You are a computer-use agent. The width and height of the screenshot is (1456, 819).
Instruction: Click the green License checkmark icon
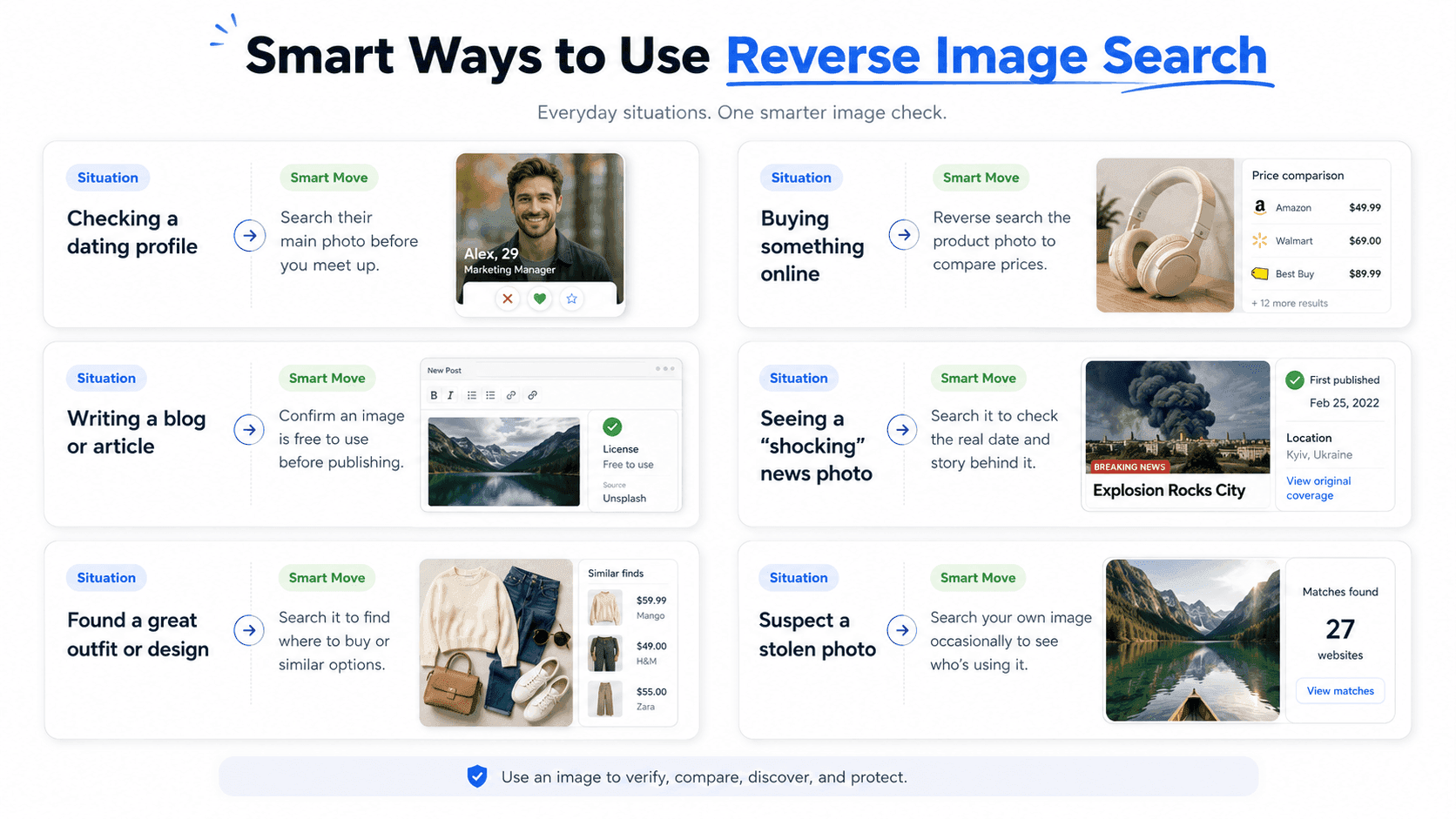(612, 426)
